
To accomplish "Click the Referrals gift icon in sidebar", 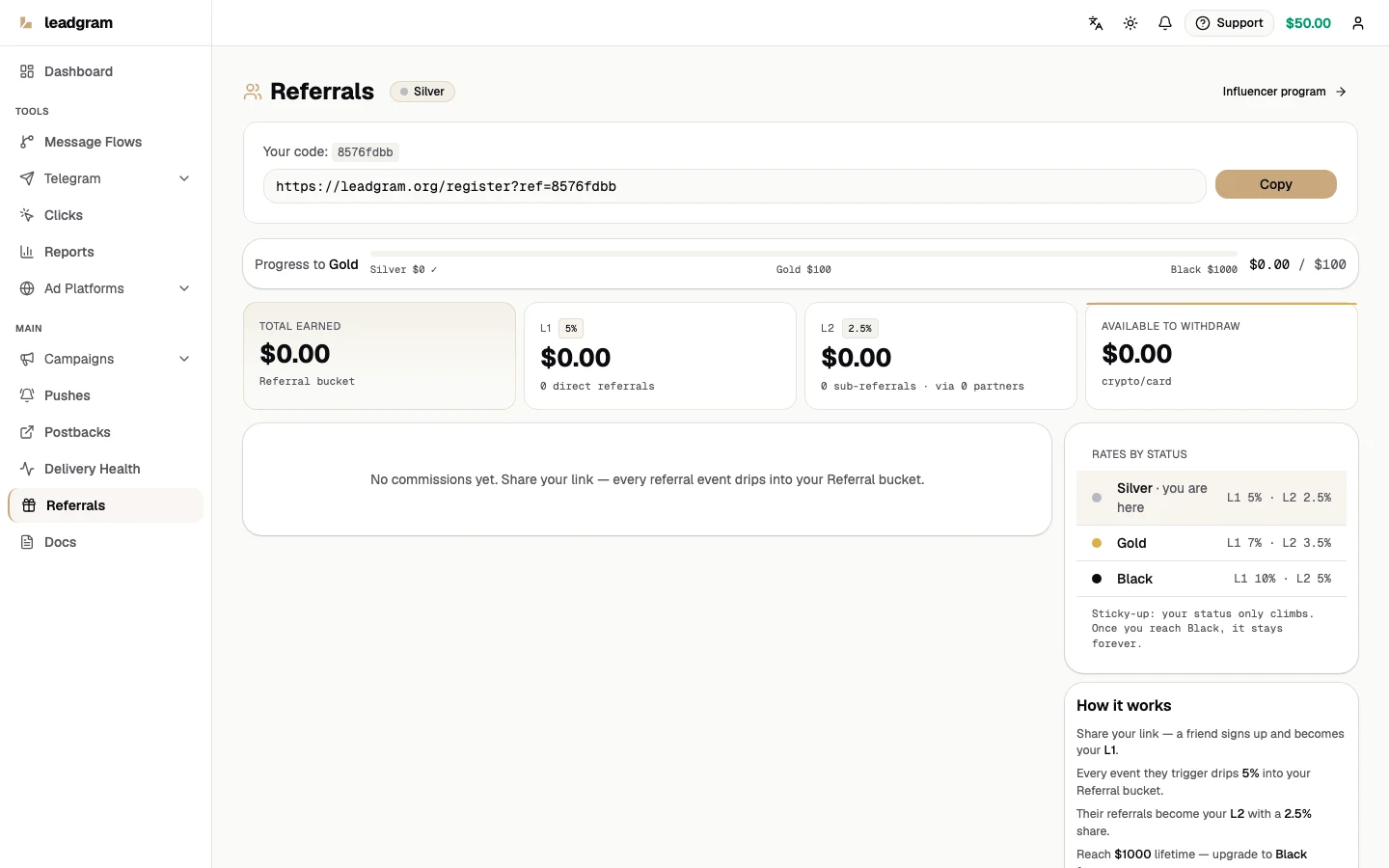I will coord(29,505).
